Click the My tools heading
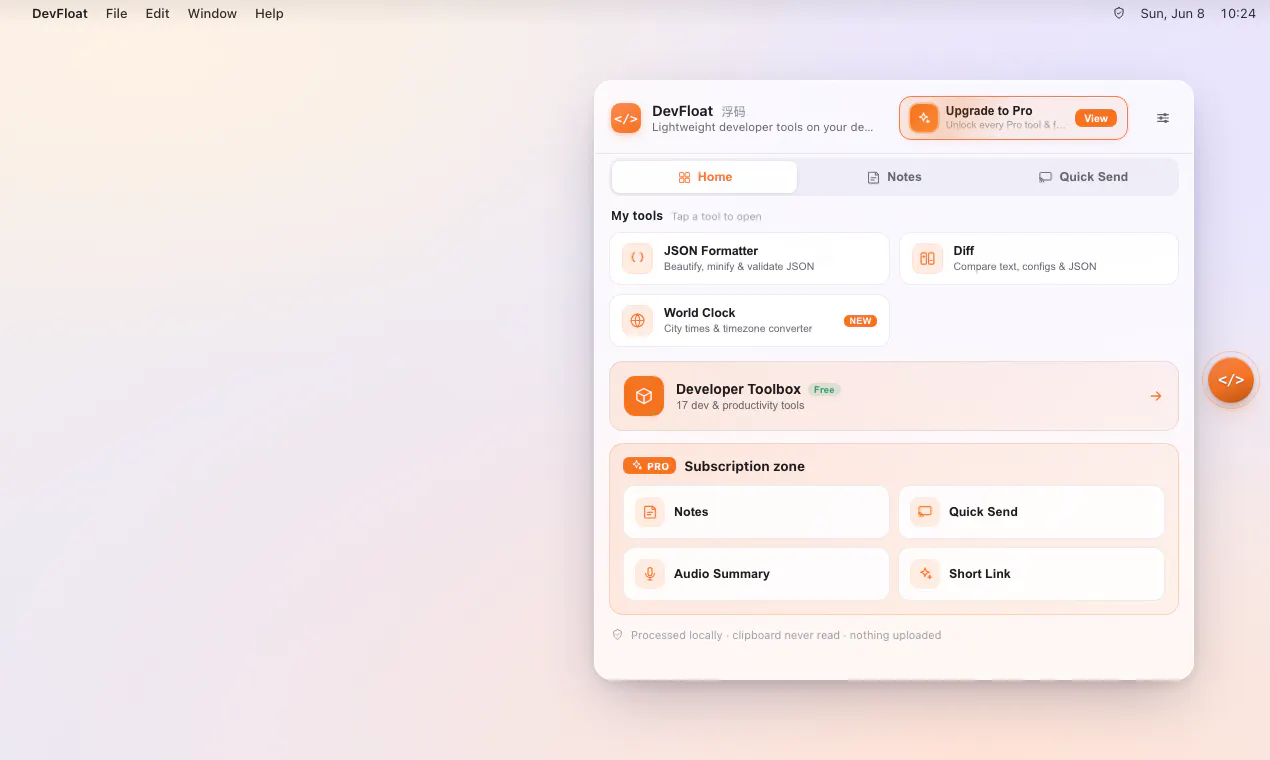This screenshot has width=1270, height=760. 637,216
